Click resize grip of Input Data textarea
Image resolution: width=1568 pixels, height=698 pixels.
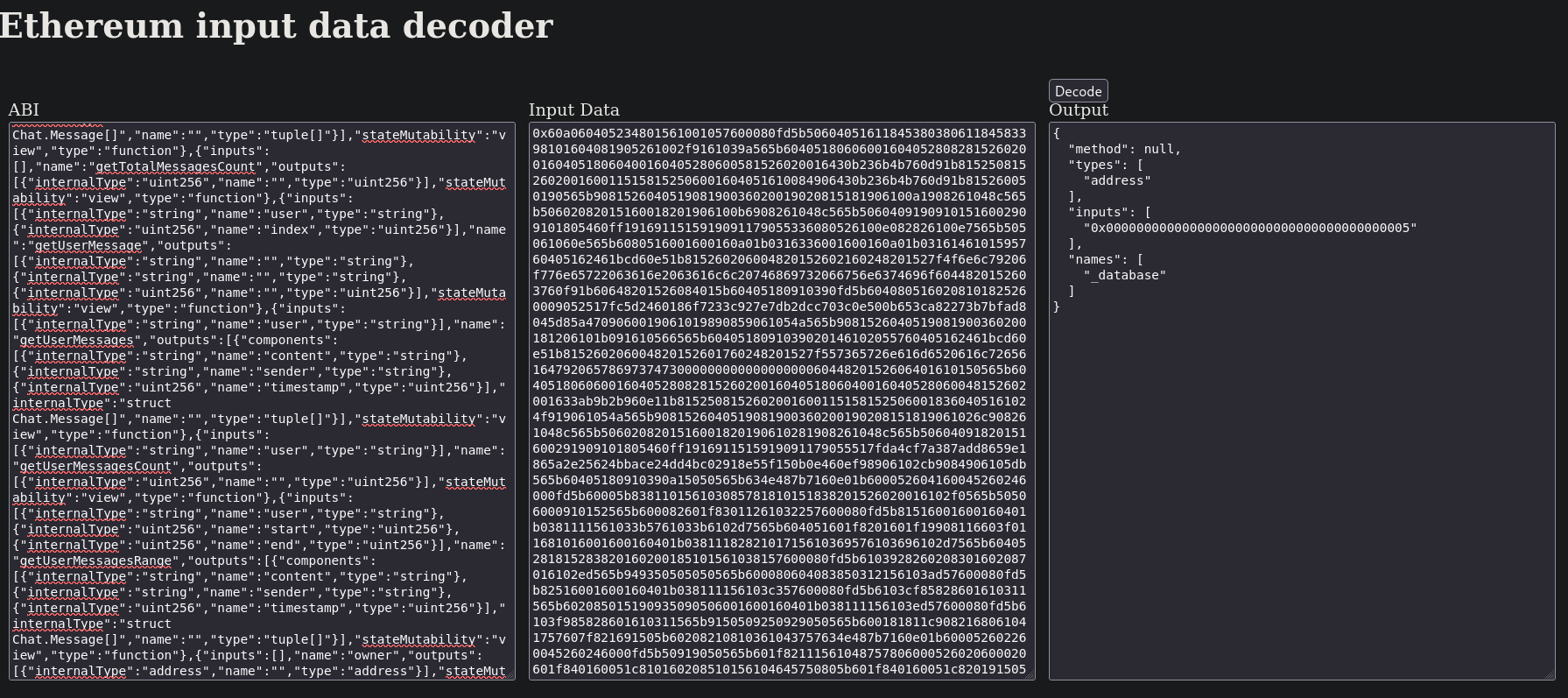point(1030,674)
